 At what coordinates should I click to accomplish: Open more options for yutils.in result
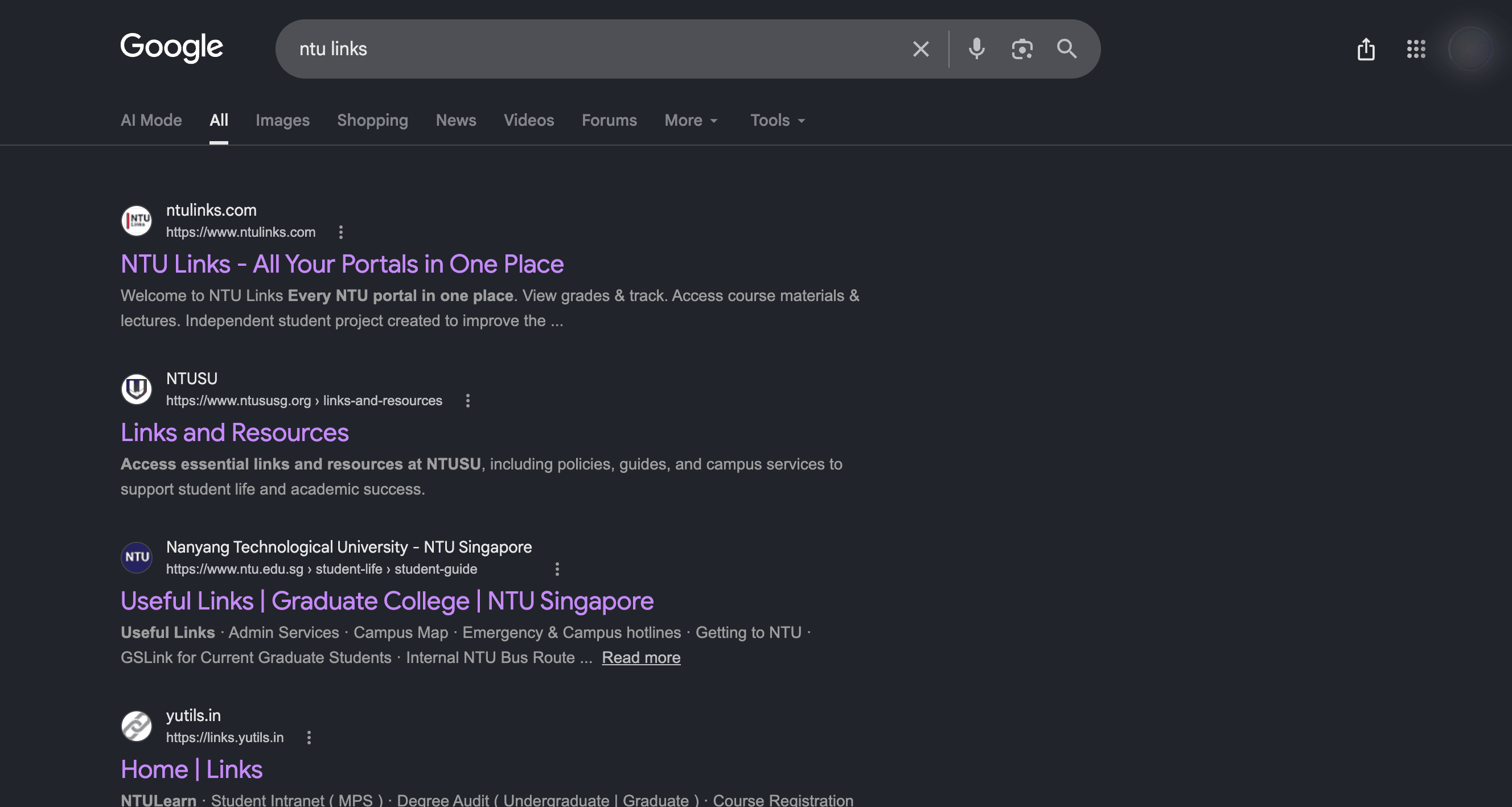pos(309,738)
